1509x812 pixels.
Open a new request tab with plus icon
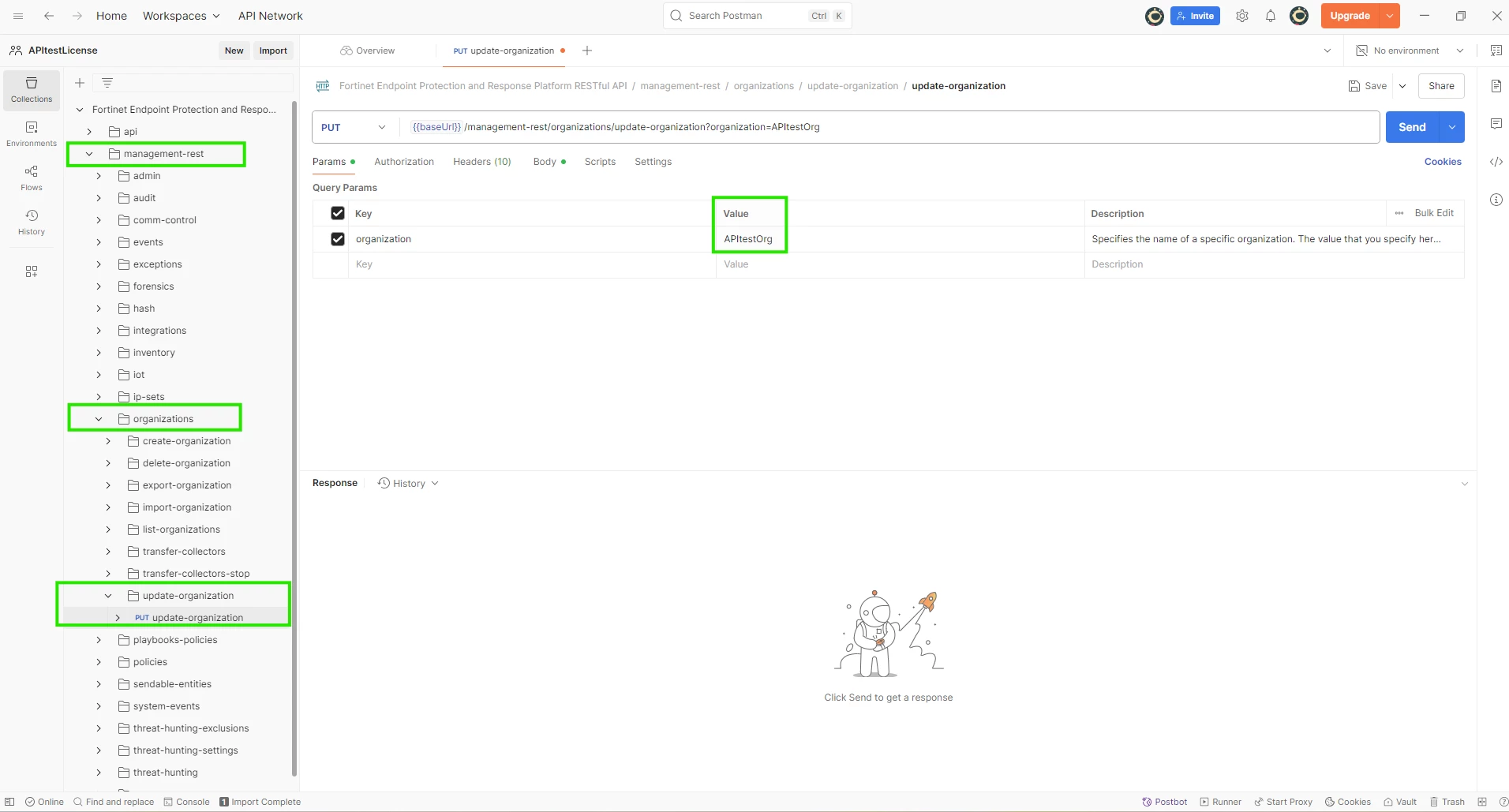tap(587, 51)
